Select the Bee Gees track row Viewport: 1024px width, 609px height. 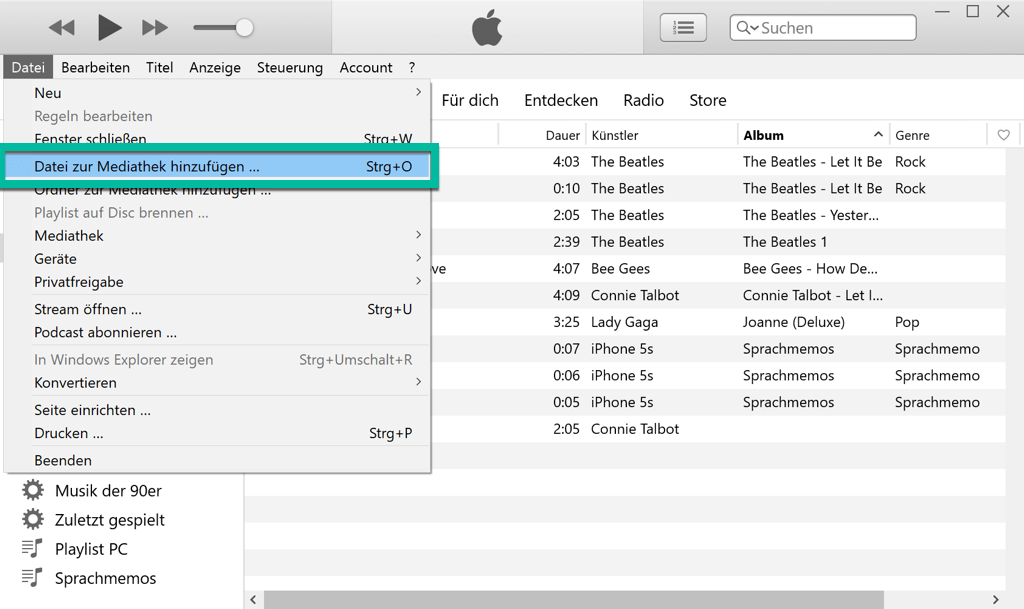pos(718,268)
